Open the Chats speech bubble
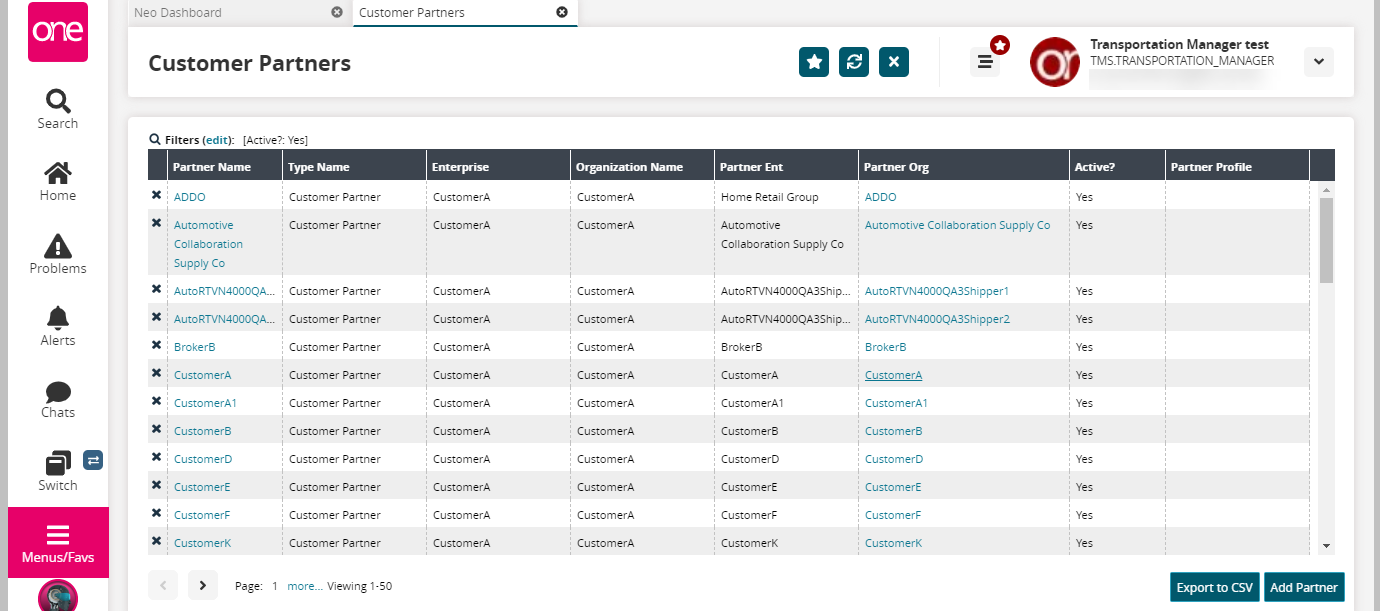The height and width of the screenshot is (611, 1380). point(57,392)
